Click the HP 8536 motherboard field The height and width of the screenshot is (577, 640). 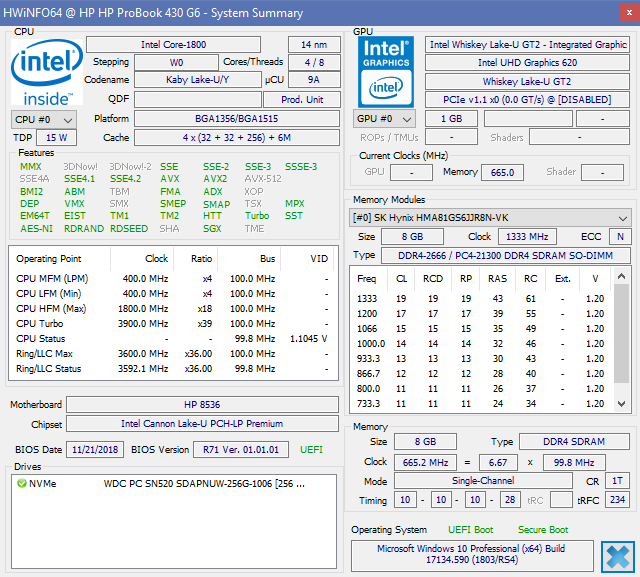point(202,404)
